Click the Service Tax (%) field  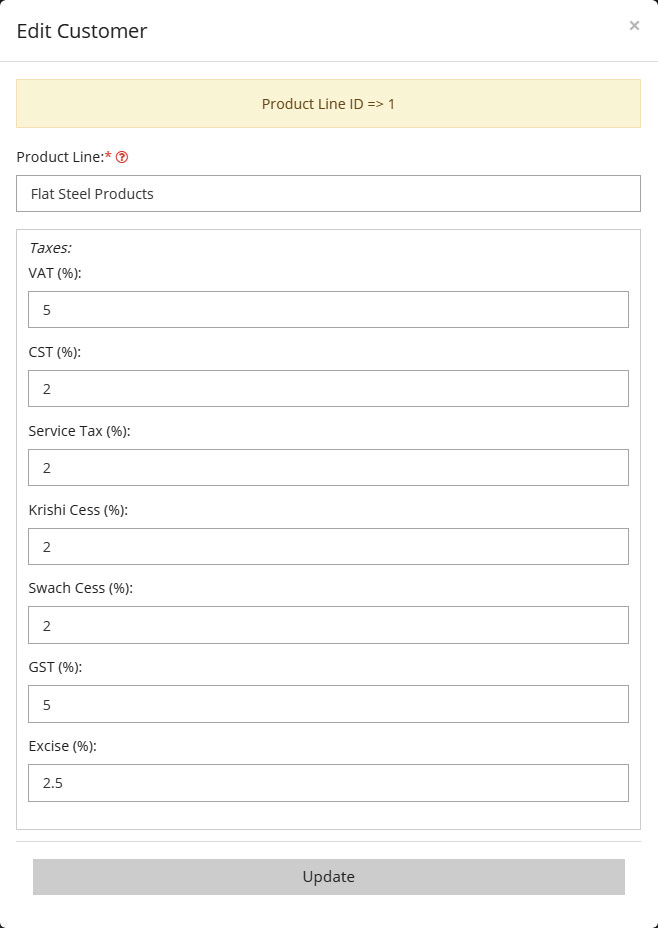[328, 468]
